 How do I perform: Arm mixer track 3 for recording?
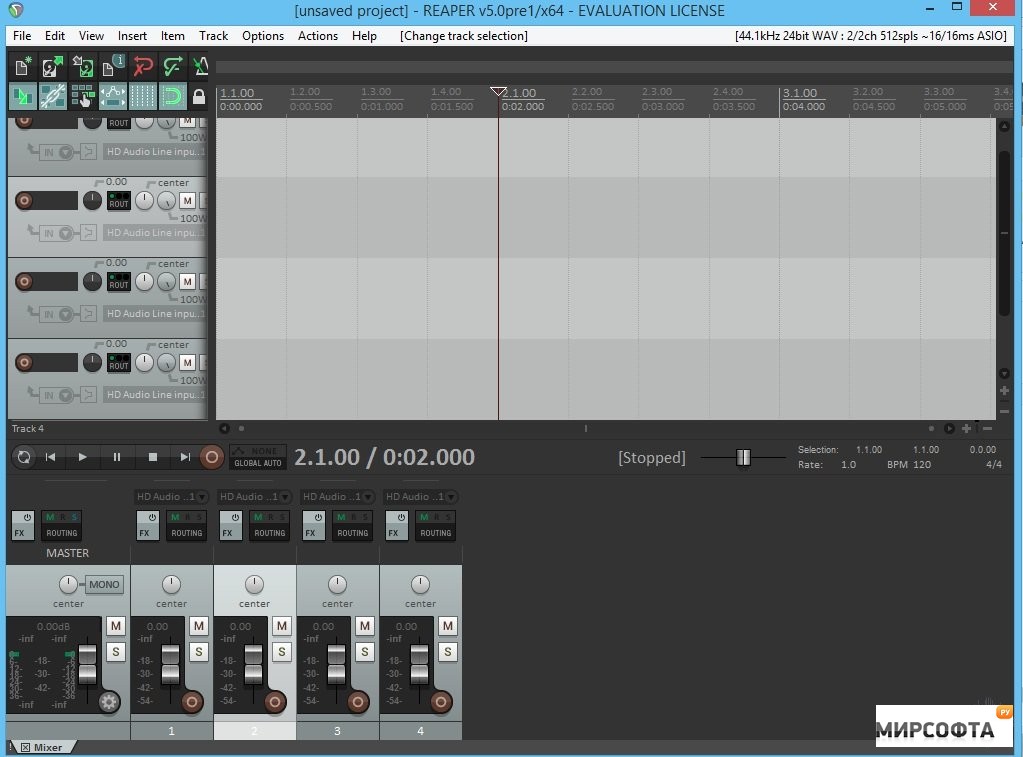pos(358,702)
